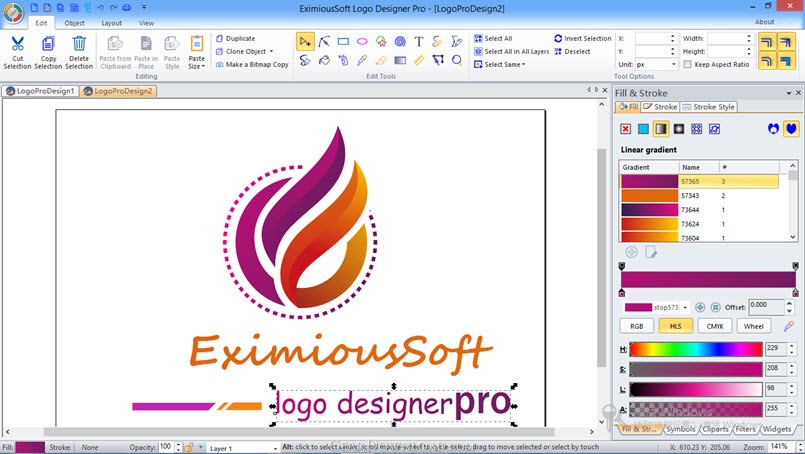The image size is (805, 454).
Task: Enable Keep Aspect Ratio checkbox
Action: 688,64
